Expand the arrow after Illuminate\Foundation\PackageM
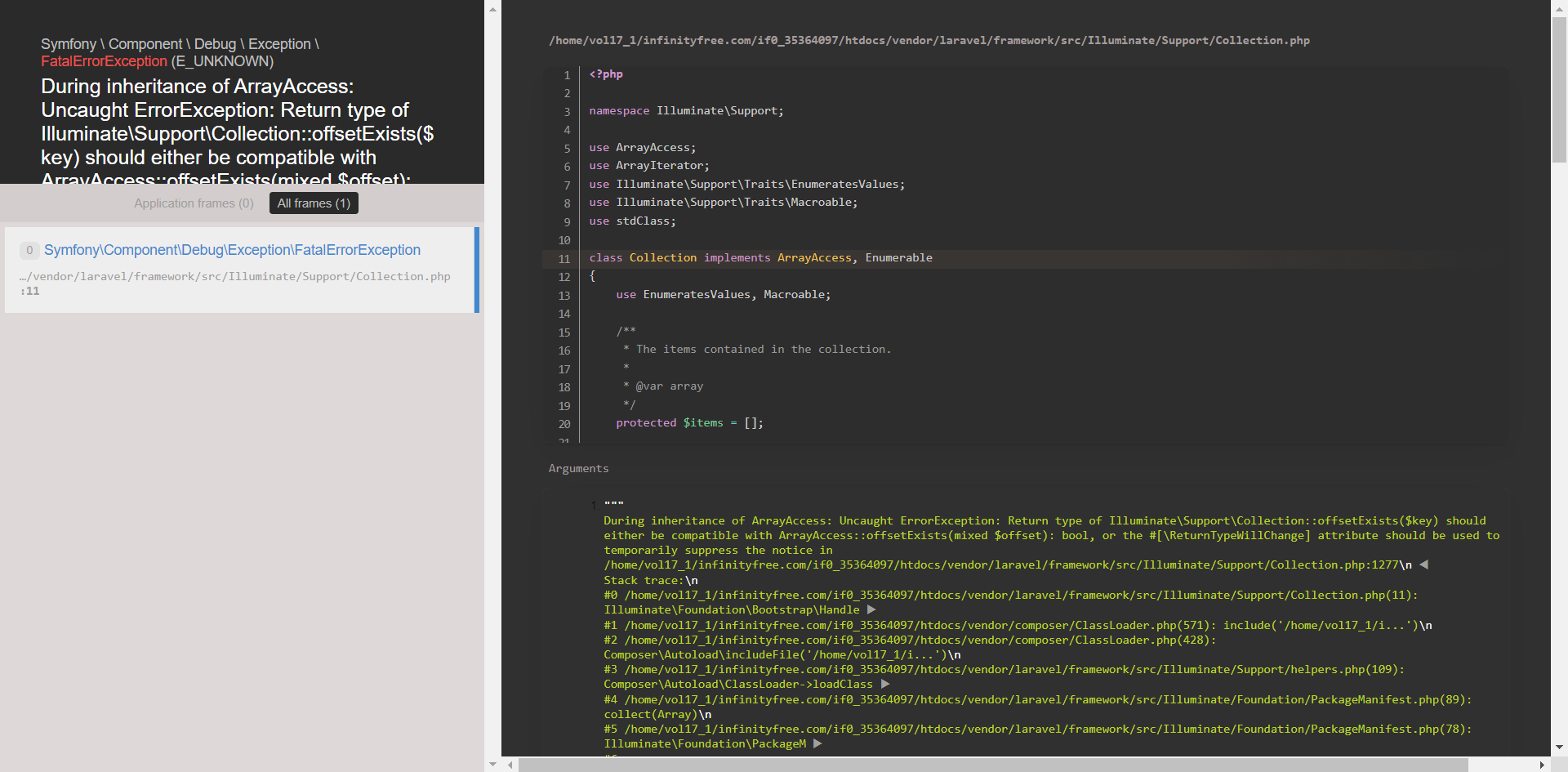The image size is (1568, 772). pos(817,743)
